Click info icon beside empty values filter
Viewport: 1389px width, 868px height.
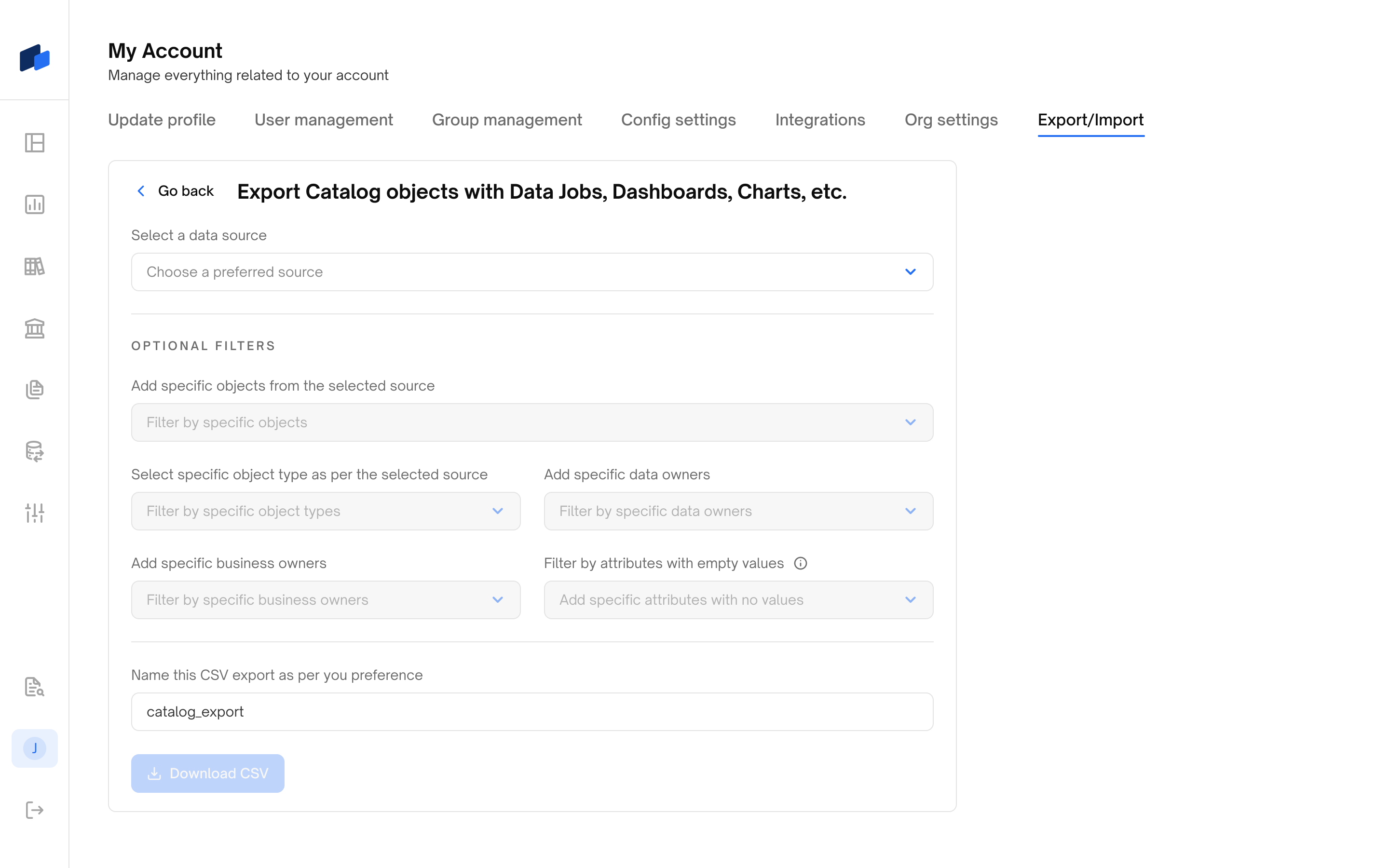click(800, 563)
